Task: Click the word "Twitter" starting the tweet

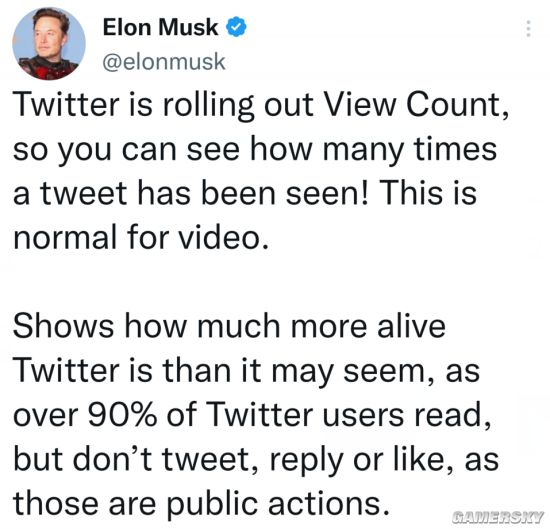Action: pos(66,104)
